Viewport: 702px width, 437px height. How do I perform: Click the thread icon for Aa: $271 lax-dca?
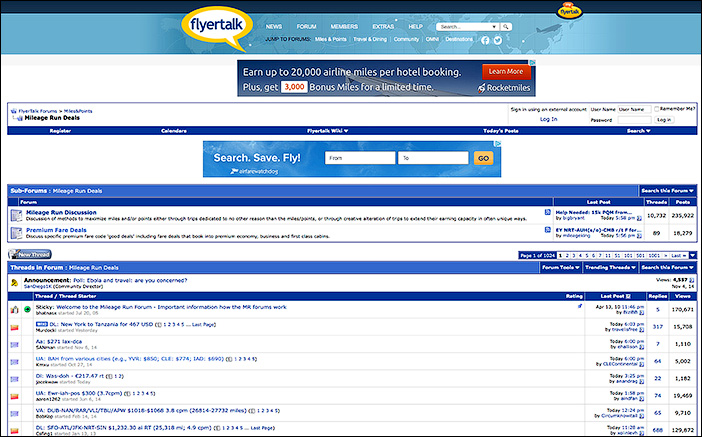tap(14, 345)
